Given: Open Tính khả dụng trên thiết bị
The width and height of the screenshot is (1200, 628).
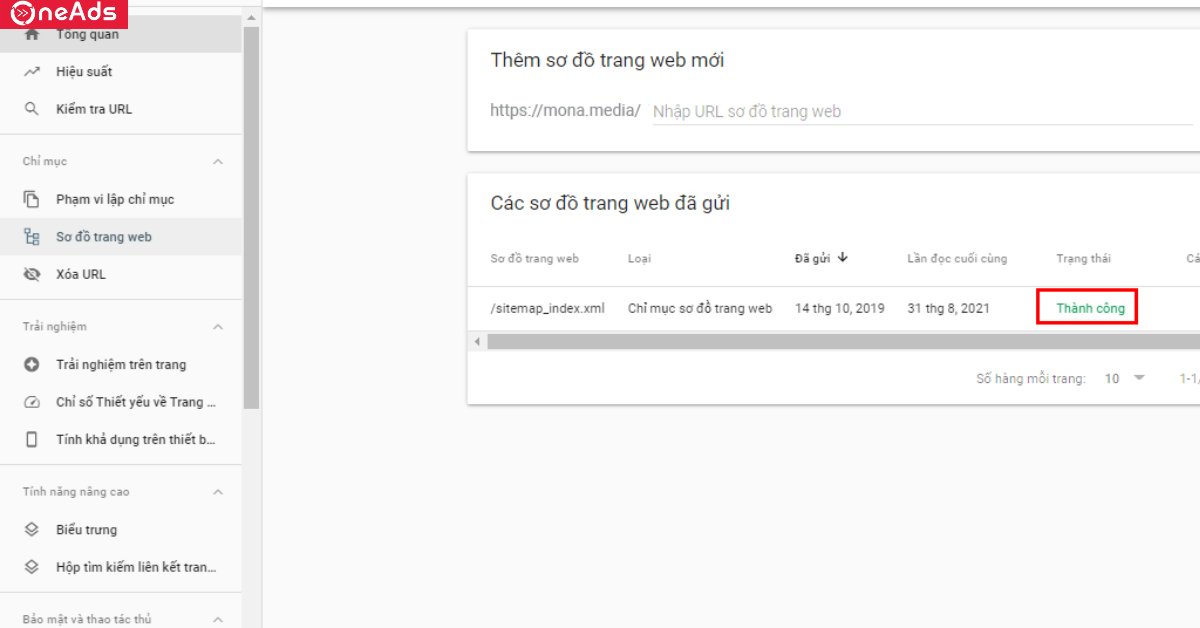Looking at the screenshot, I should (121, 439).
